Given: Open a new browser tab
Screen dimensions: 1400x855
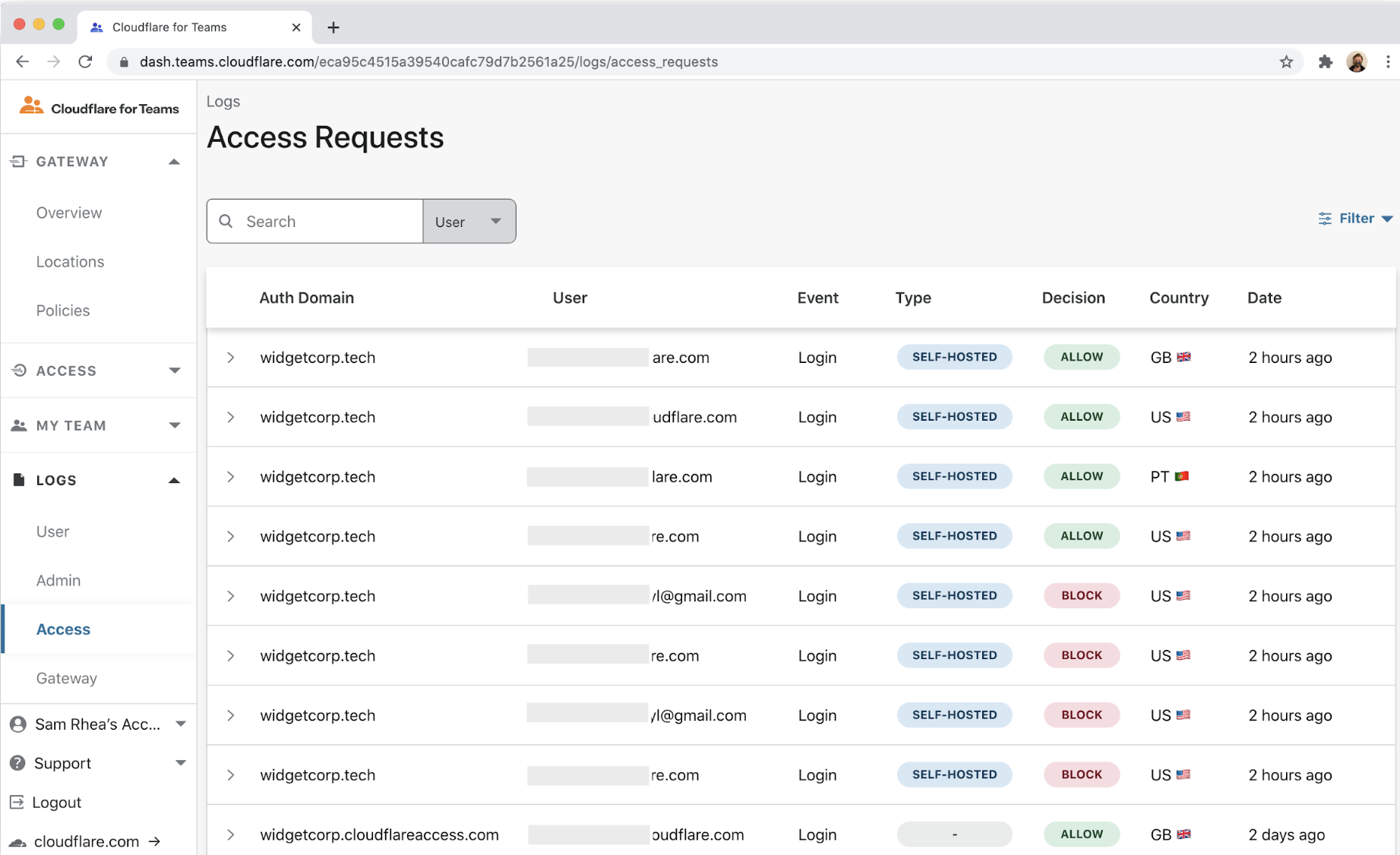Looking at the screenshot, I should (x=333, y=27).
